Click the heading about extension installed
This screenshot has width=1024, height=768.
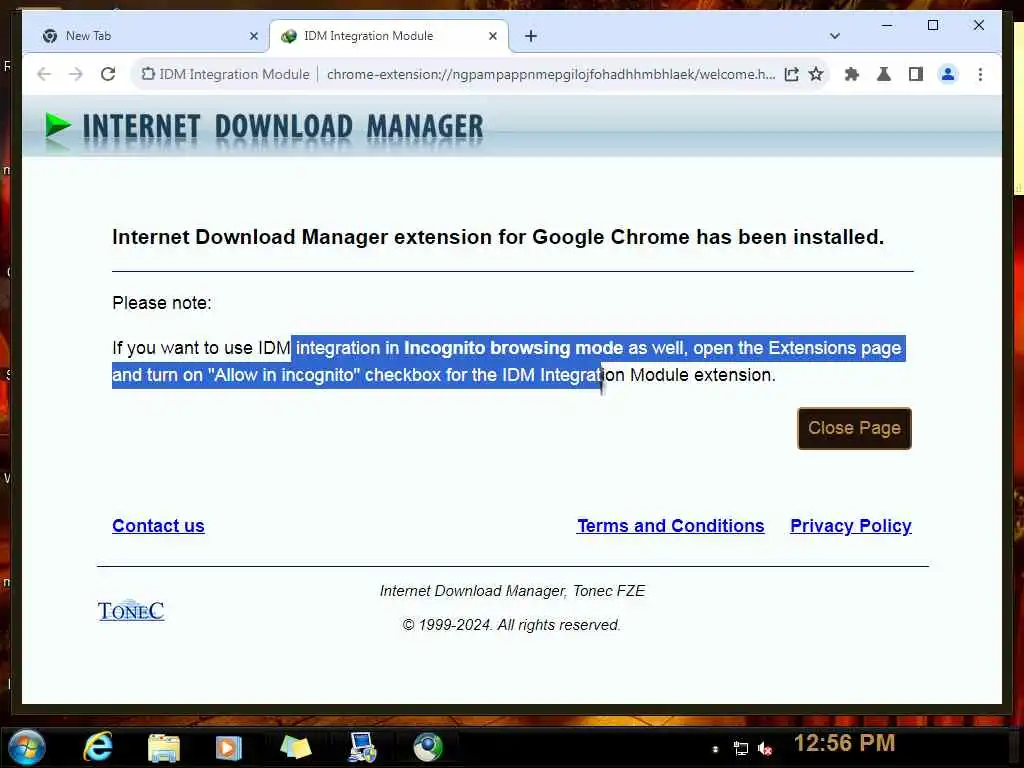tap(498, 237)
